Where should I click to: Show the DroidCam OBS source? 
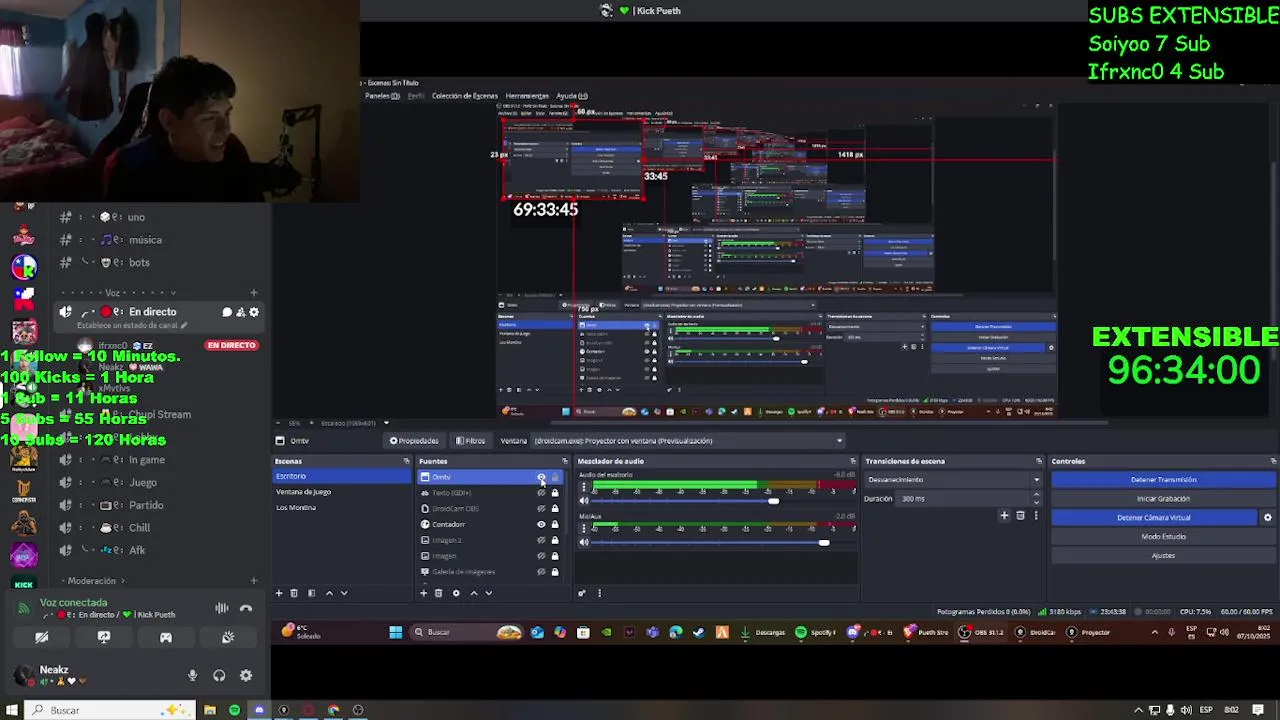[541, 509]
